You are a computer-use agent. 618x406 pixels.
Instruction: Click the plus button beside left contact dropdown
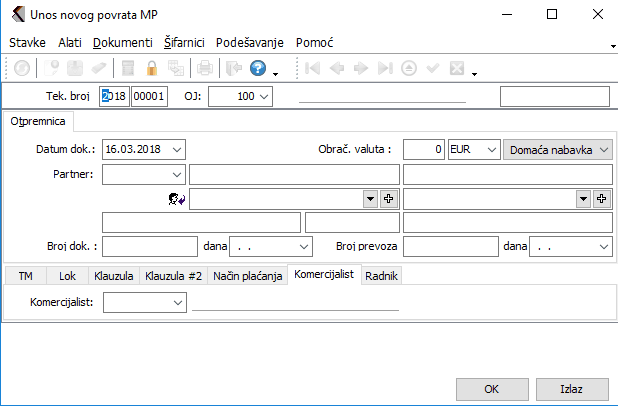point(390,199)
